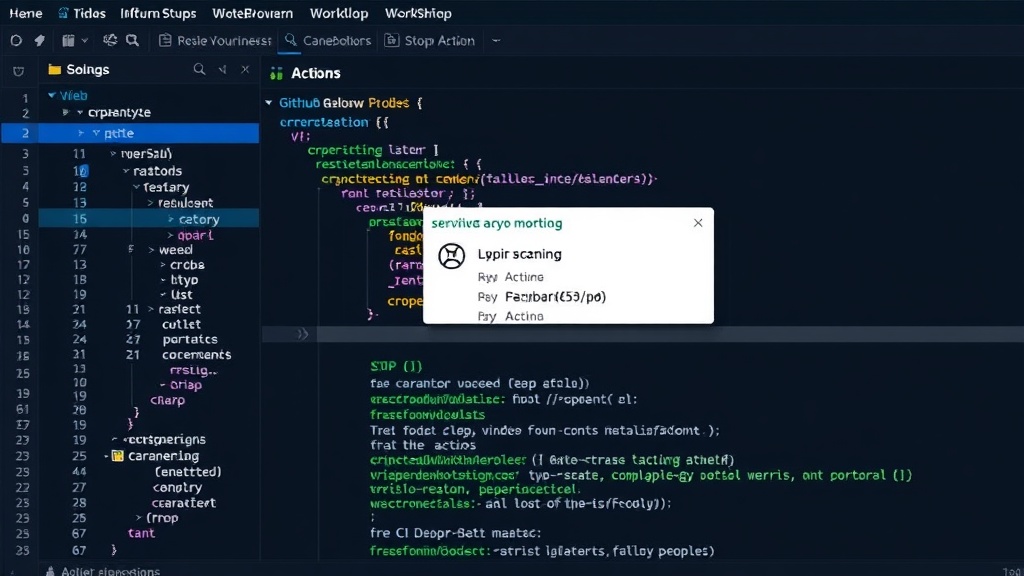The width and height of the screenshot is (1024, 576).
Task: Open the toolbar overflow dropdown arrow
Action: coord(496,40)
